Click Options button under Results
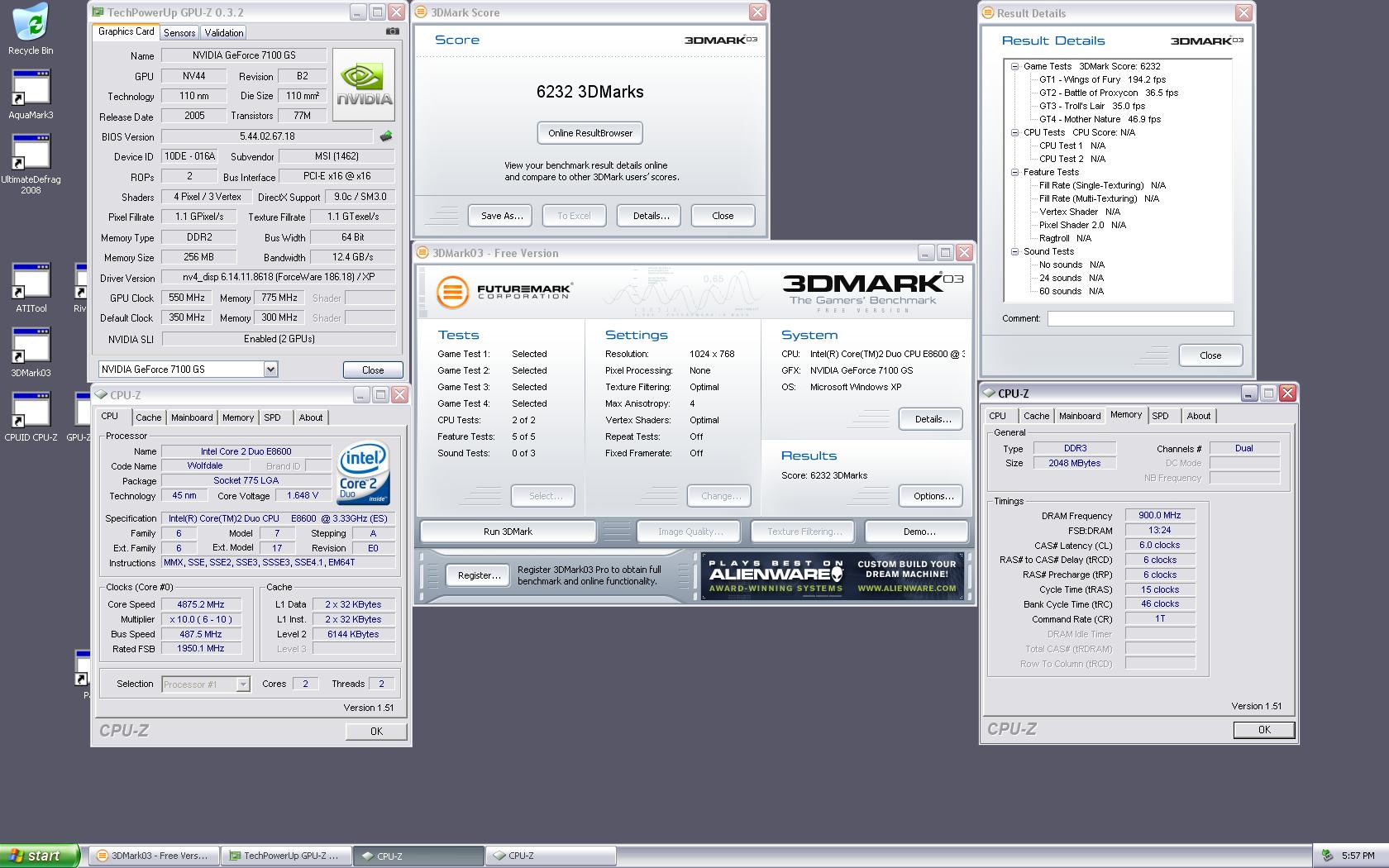This screenshot has height=868, width=1389. [933, 496]
